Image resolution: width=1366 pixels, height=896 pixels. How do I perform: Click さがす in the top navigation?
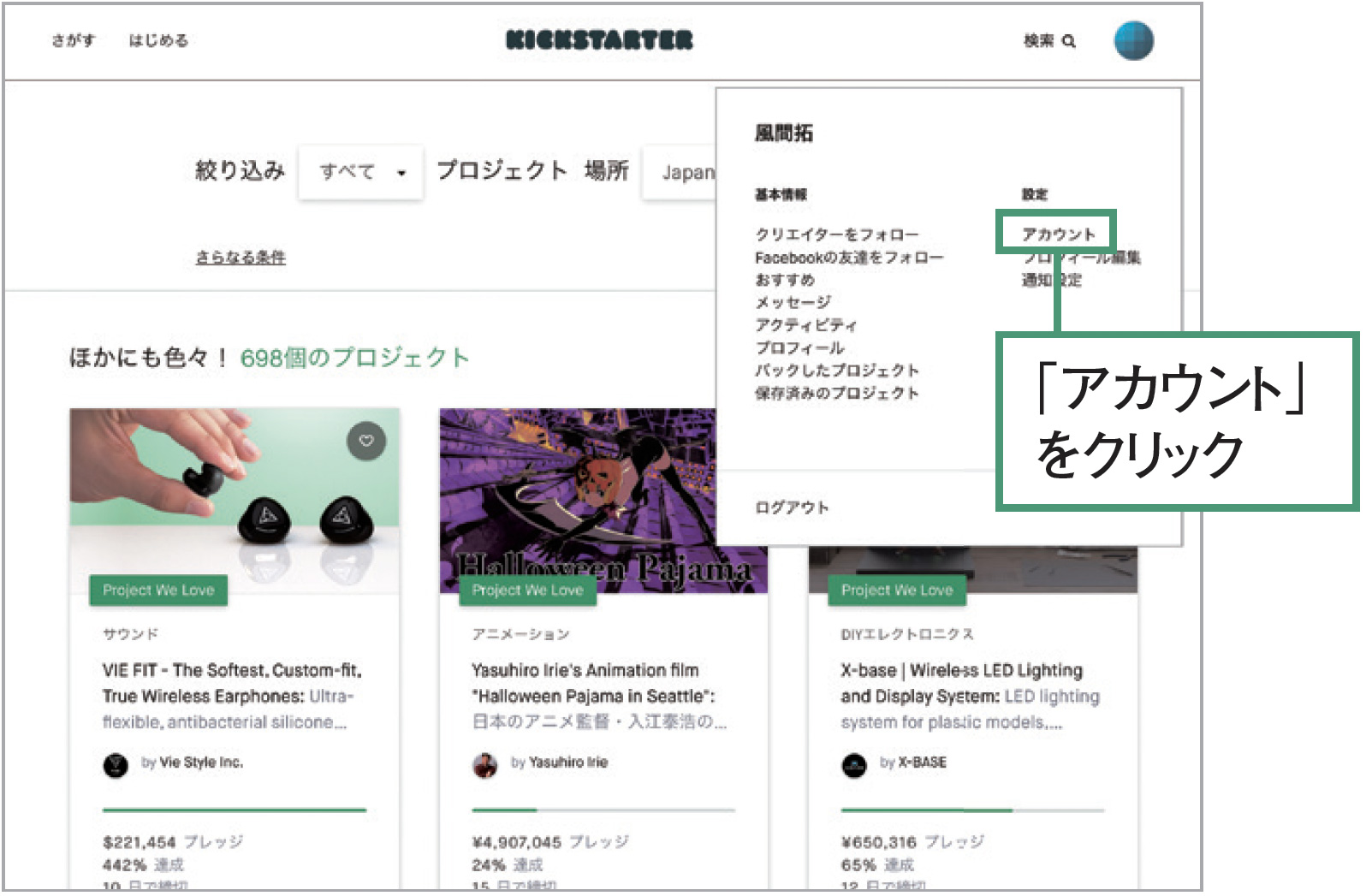[74, 40]
